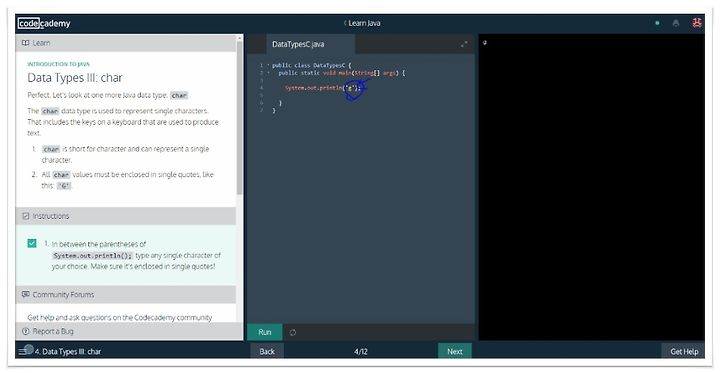This screenshot has width=720, height=373.
Task: Click the Learn book icon
Action: pyautogui.click(x=26, y=43)
